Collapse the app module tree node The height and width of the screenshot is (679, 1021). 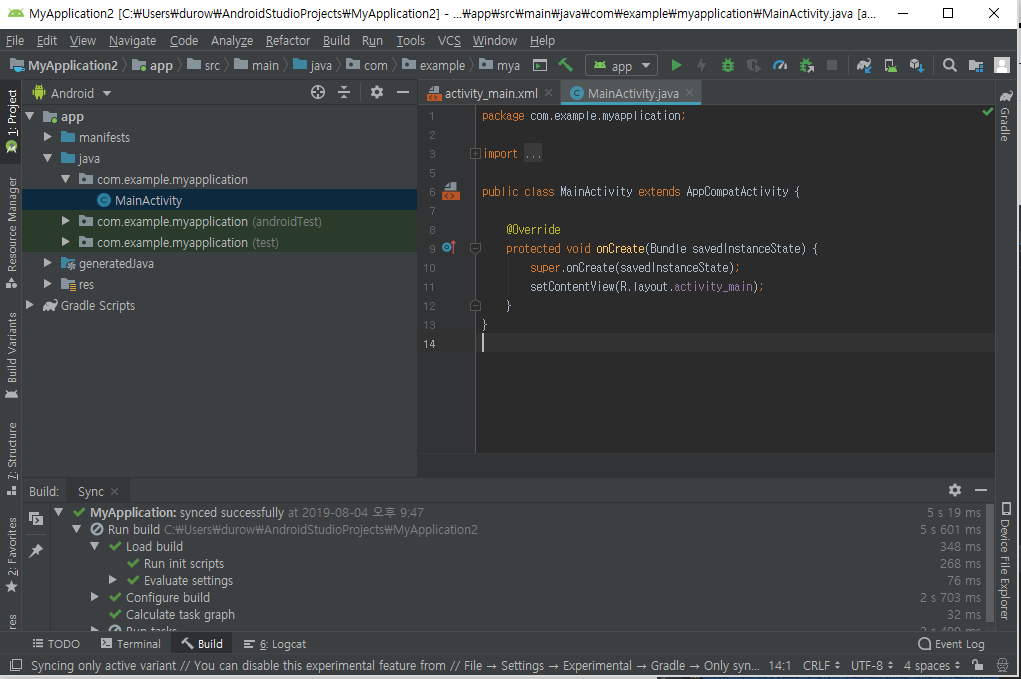(x=30, y=116)
